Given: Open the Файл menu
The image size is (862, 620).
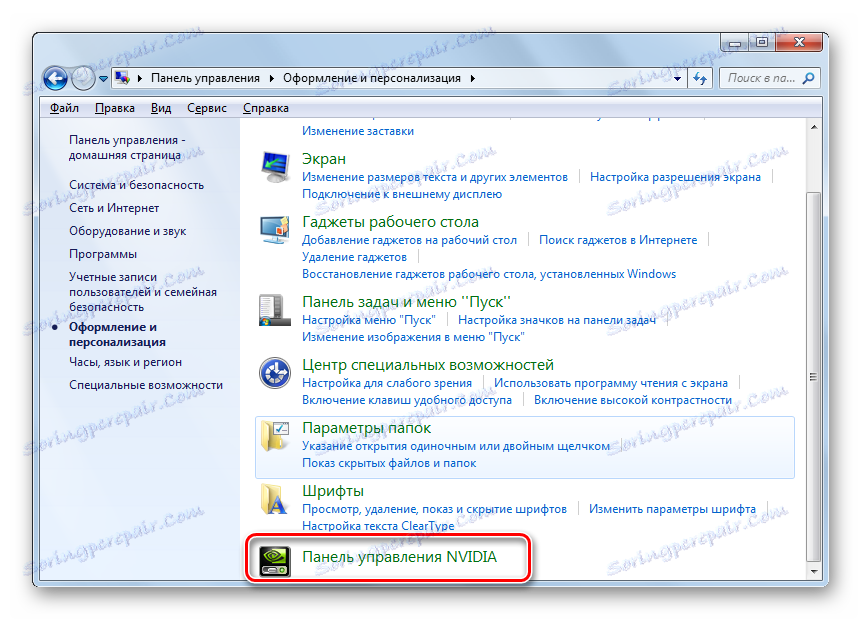Looking at the screenshot, I should coord(64,108).
